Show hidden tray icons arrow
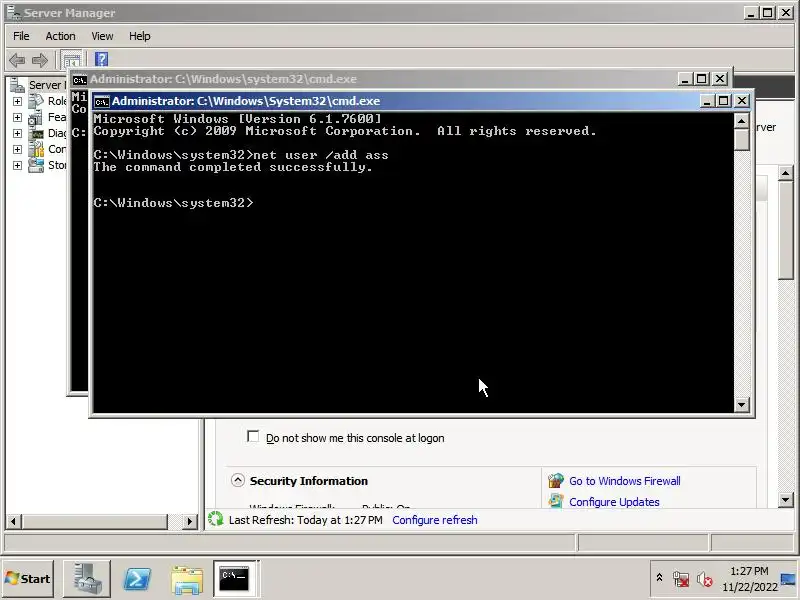800x600 pixels. tap(659, 578)
